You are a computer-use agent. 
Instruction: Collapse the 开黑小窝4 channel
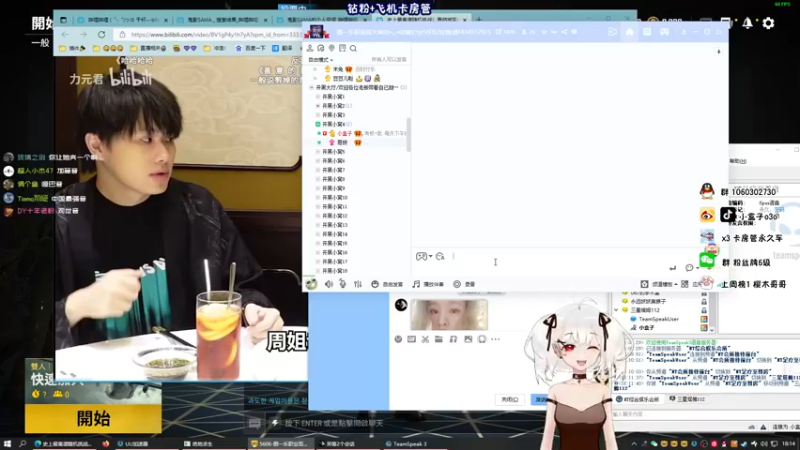click(x=318, y=124)
